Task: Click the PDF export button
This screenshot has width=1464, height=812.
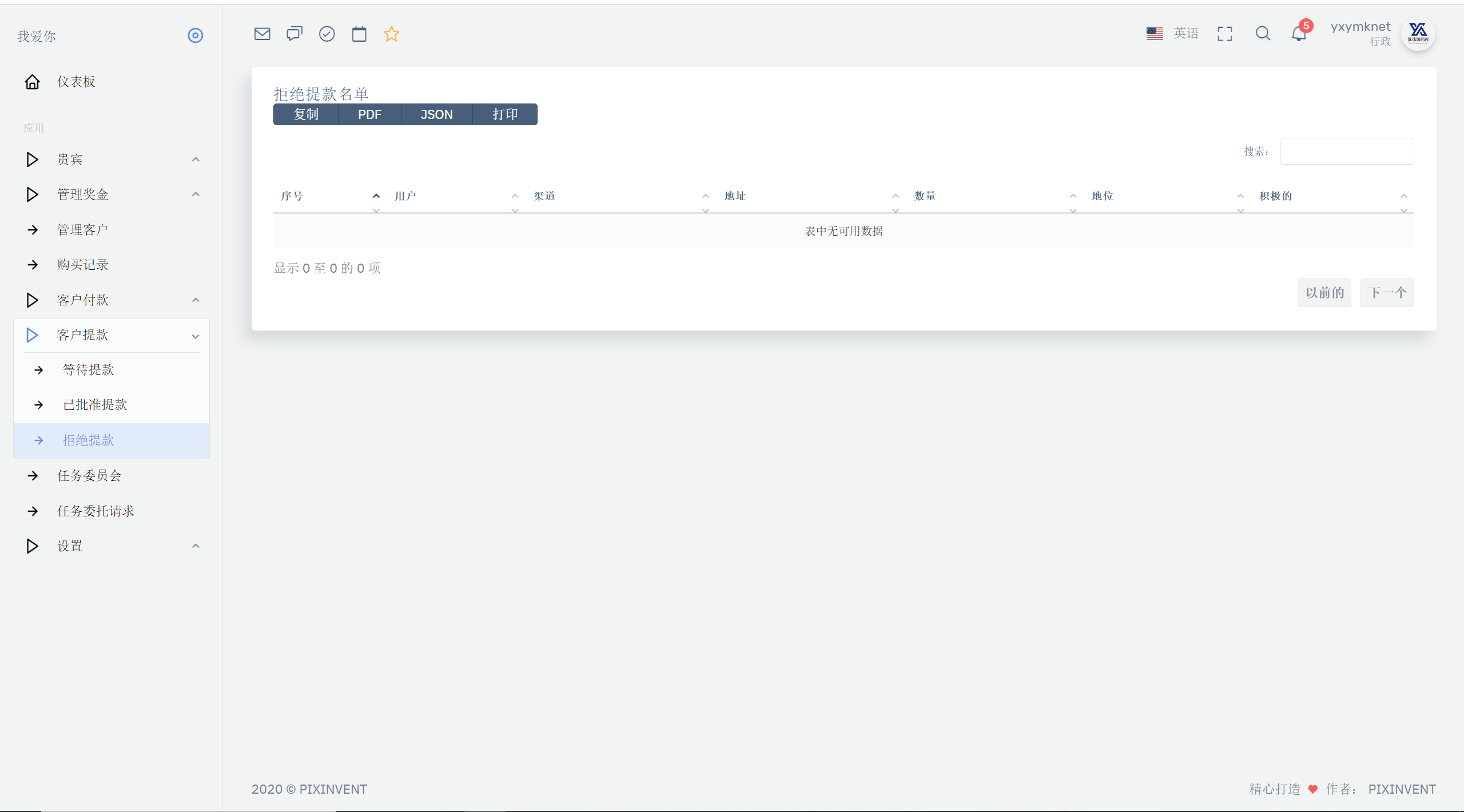Action: pos(369,114)
